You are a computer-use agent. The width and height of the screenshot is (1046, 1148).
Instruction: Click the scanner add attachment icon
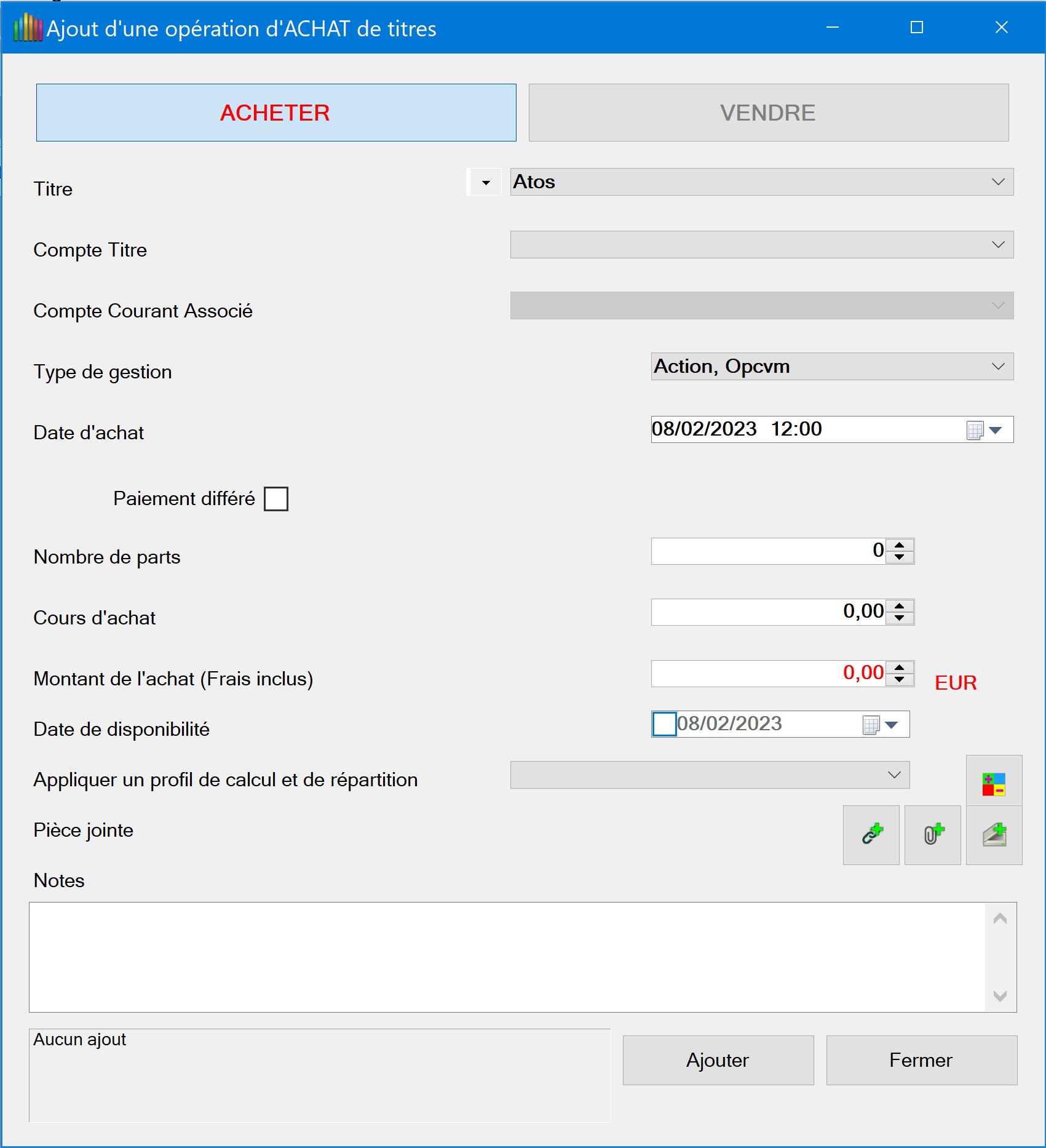coord(994,835)
